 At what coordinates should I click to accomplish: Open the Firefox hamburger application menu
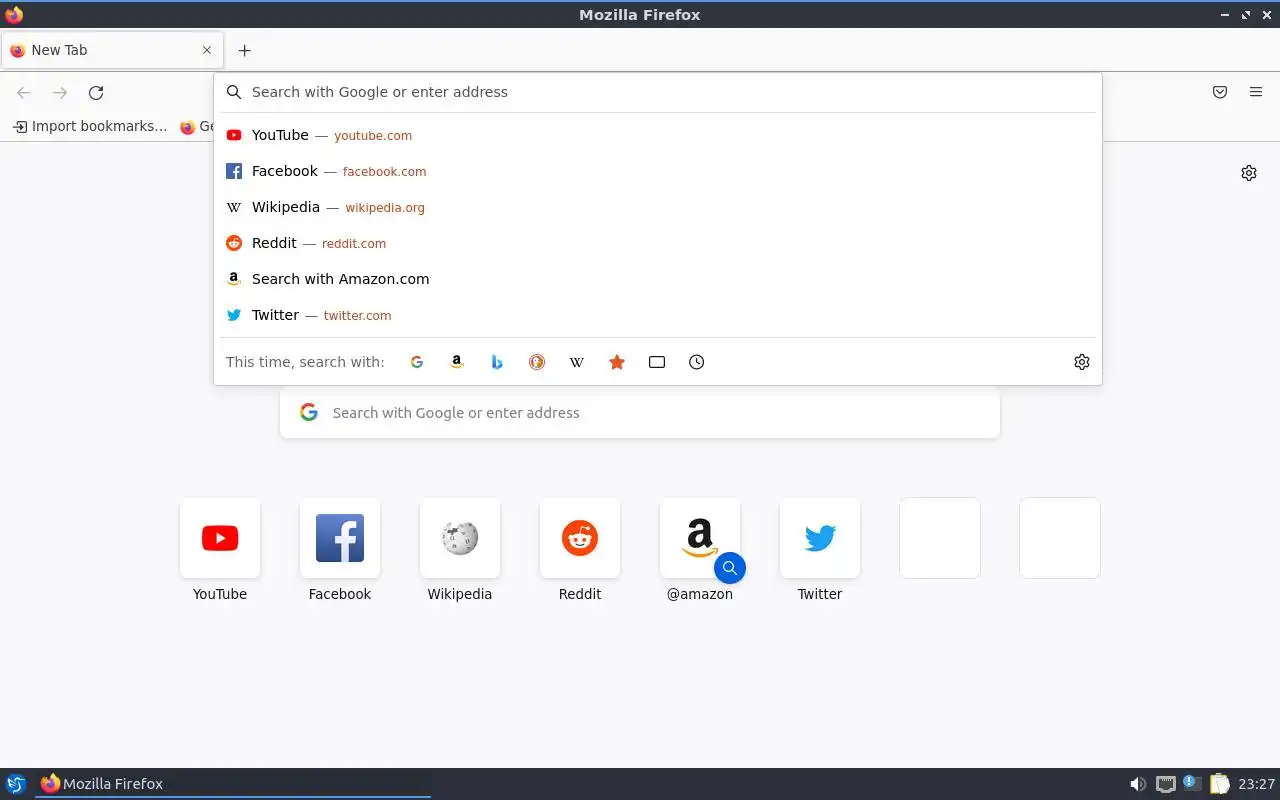1256,92
